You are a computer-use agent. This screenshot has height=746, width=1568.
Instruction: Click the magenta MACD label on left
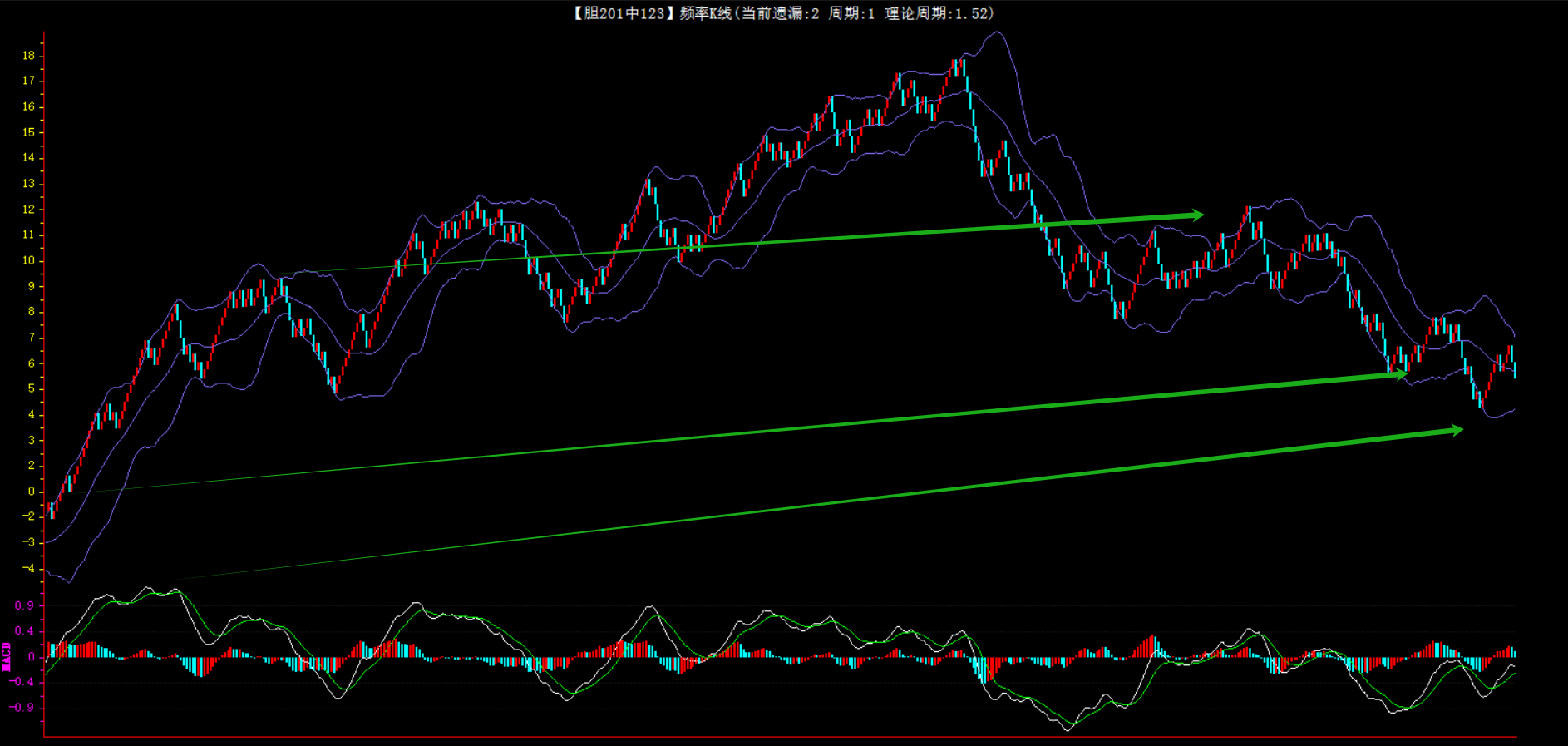tap(7, 656)
